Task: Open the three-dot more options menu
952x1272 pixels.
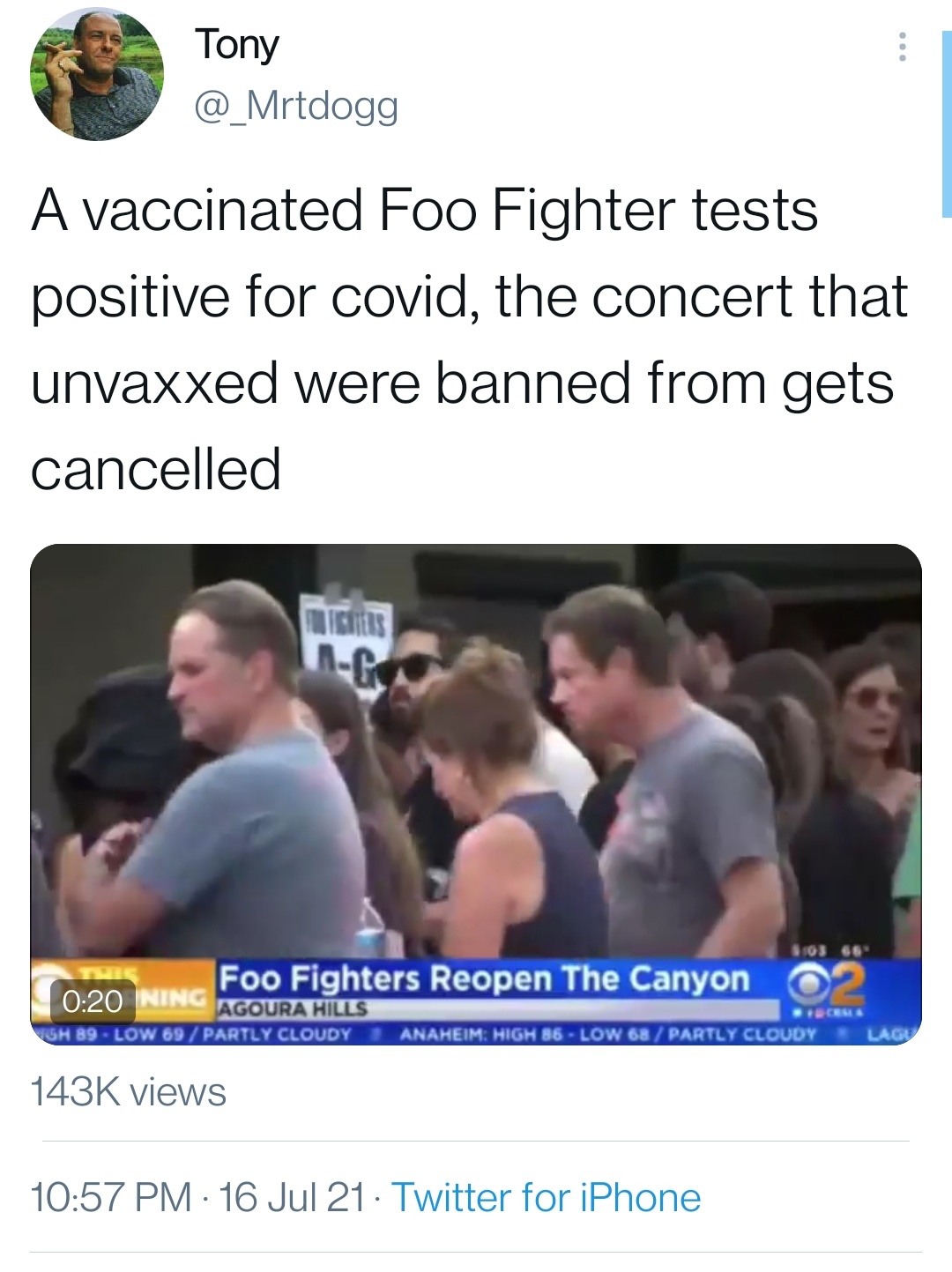Action: (902, 47)
